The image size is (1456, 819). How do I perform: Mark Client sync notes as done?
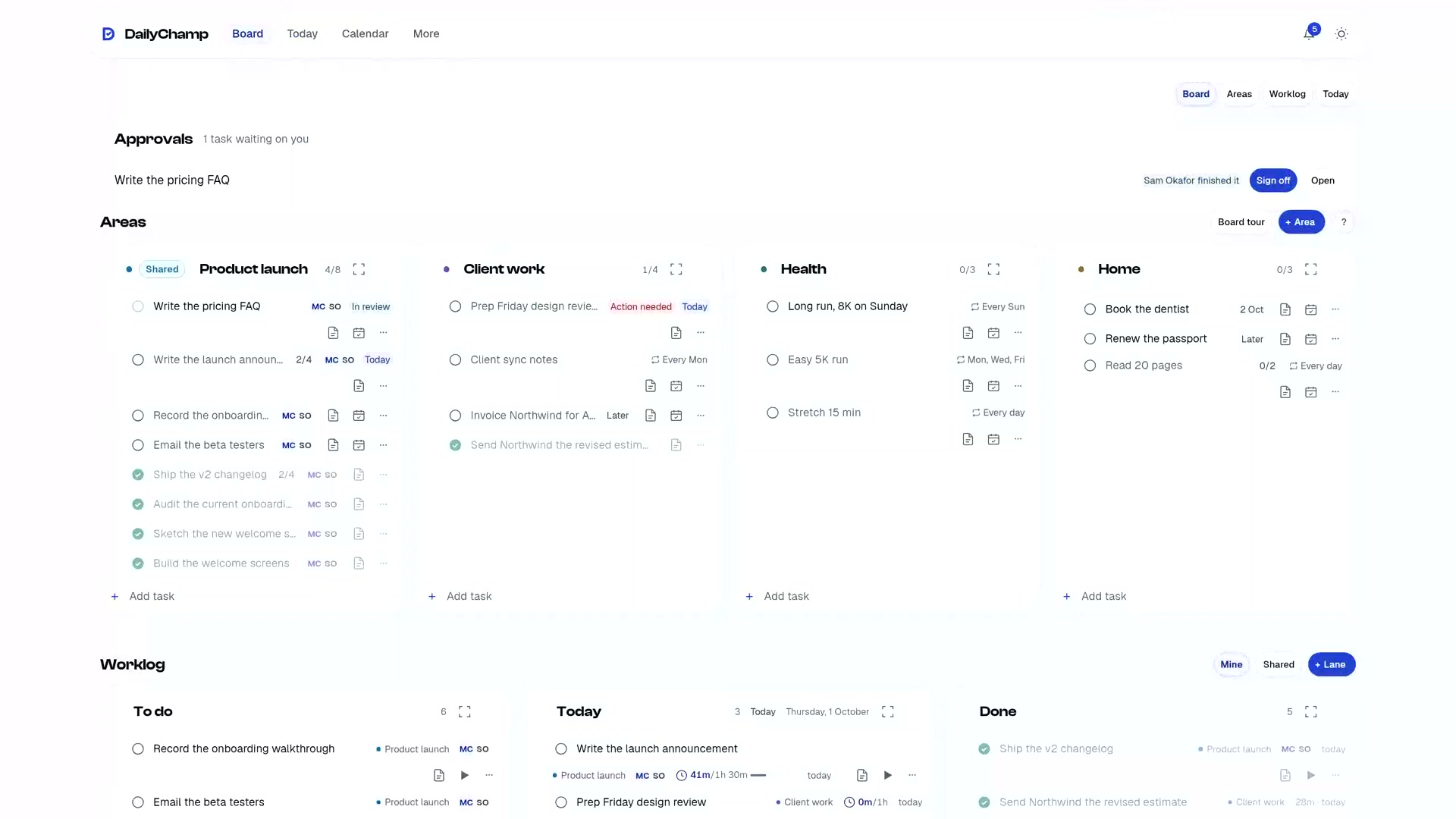click(455, 359)
